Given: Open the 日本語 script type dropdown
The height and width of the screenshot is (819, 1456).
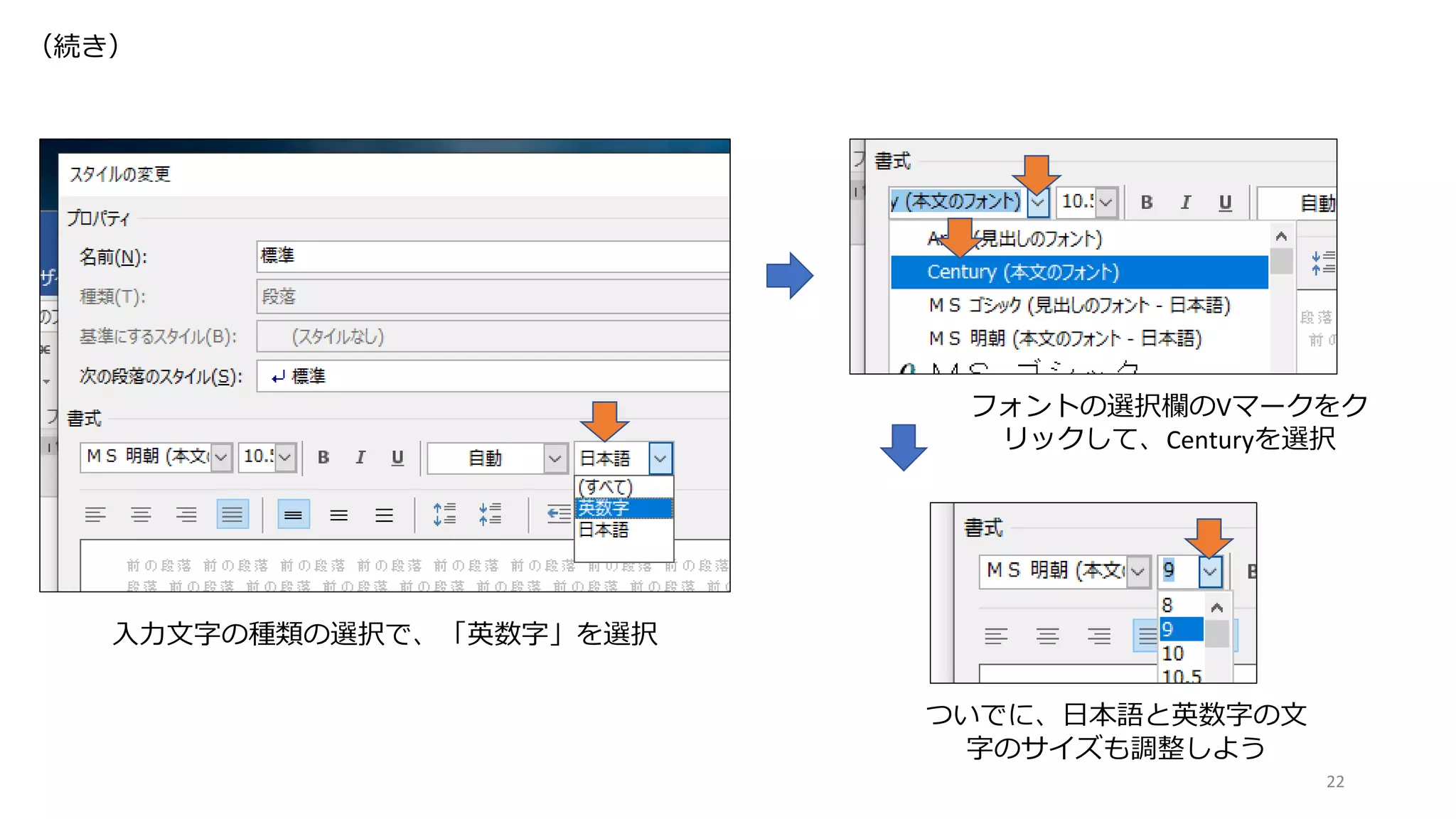Looking at the screenshot, I should pyautogui.click(x=660, y=459).
